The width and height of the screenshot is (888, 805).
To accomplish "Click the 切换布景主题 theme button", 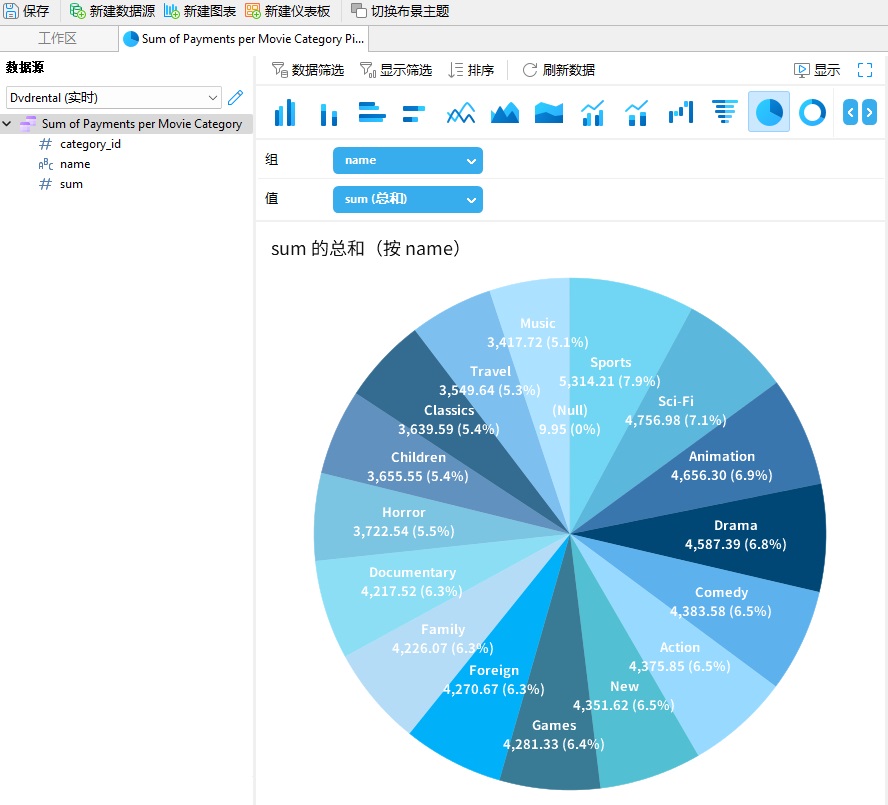I will click(391, 11).
